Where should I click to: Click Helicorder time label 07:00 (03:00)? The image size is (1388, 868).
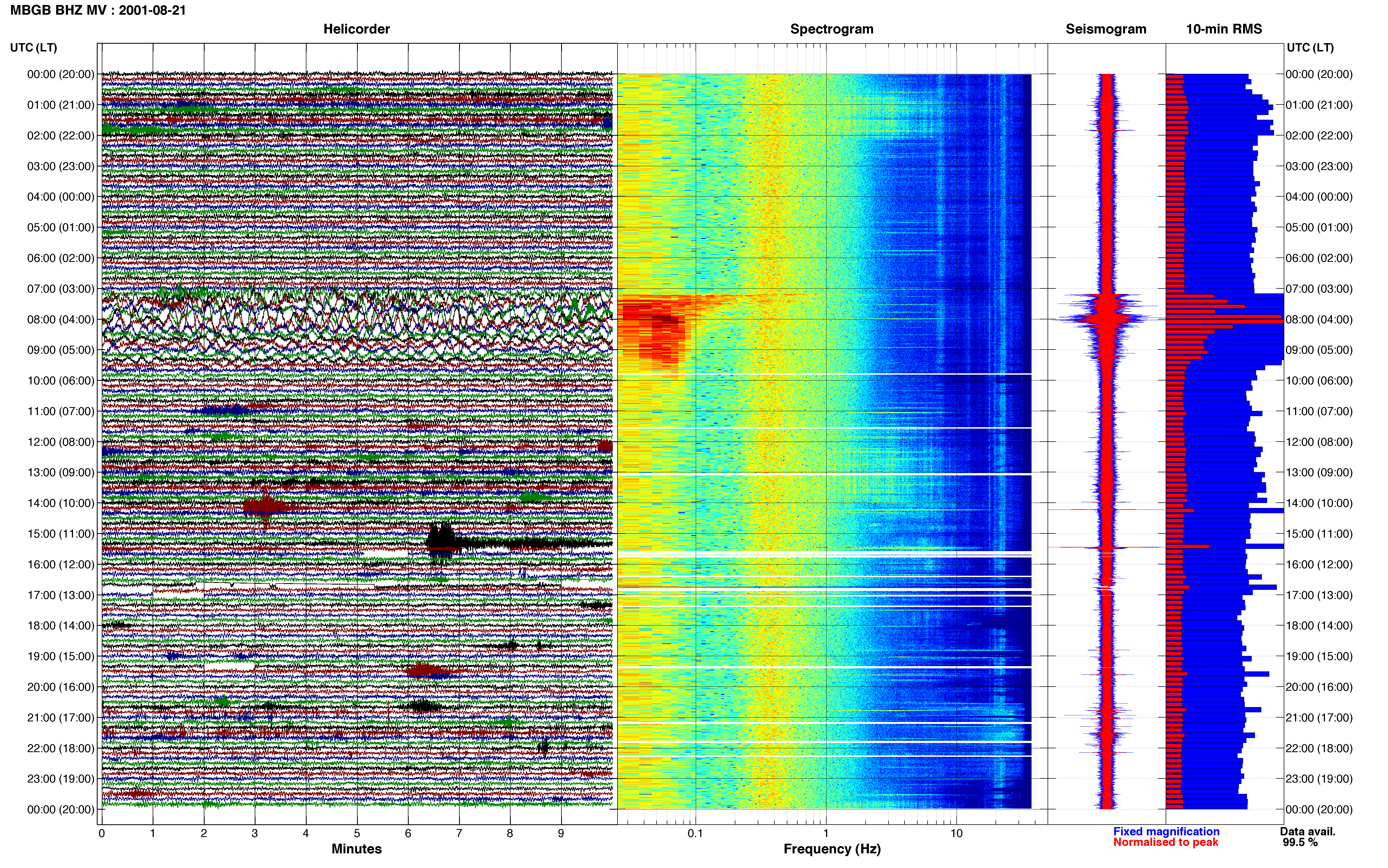click(x=60, y=288)
